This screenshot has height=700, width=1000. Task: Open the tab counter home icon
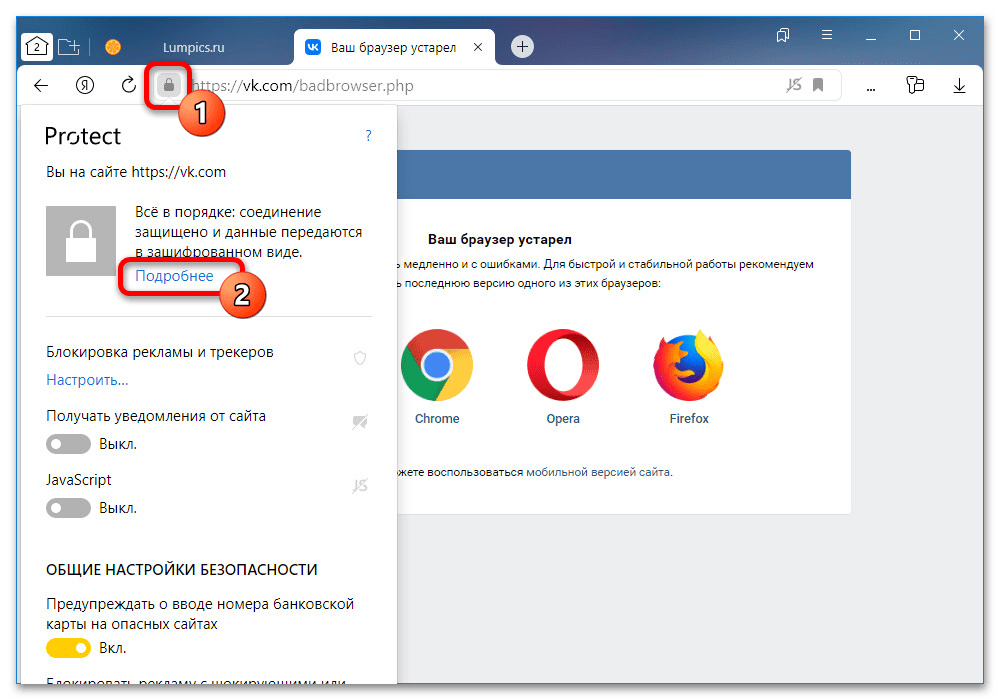pyautogui.click(x=36, y=47)
